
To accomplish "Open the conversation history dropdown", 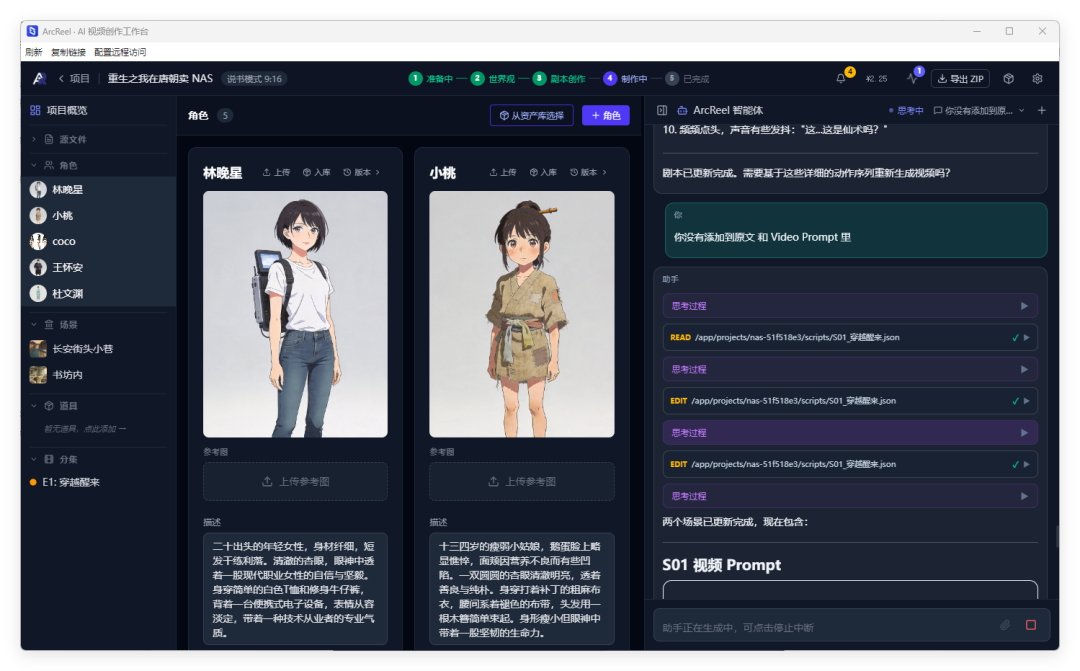I will pos(979,110).
